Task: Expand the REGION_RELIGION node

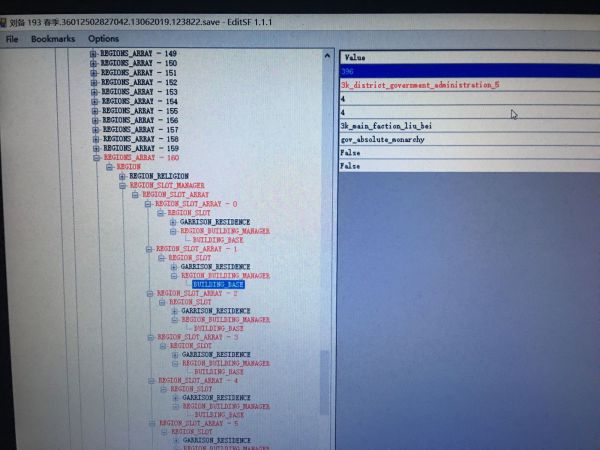Action: [122, 176]
